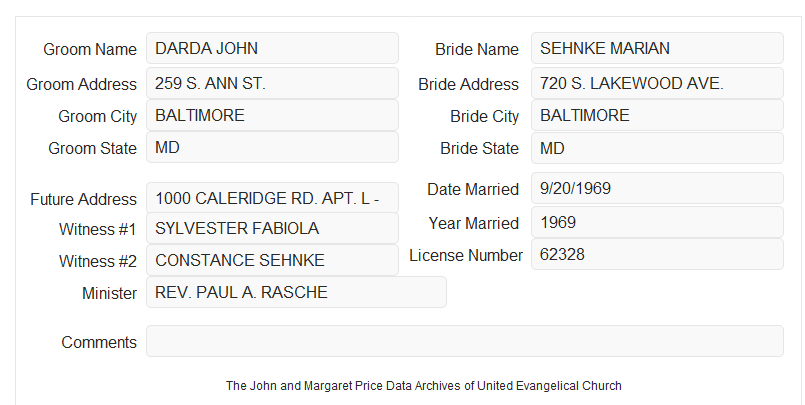Click the Year Married field 1969
Screen dimensions: 805x405
[657, 222]
